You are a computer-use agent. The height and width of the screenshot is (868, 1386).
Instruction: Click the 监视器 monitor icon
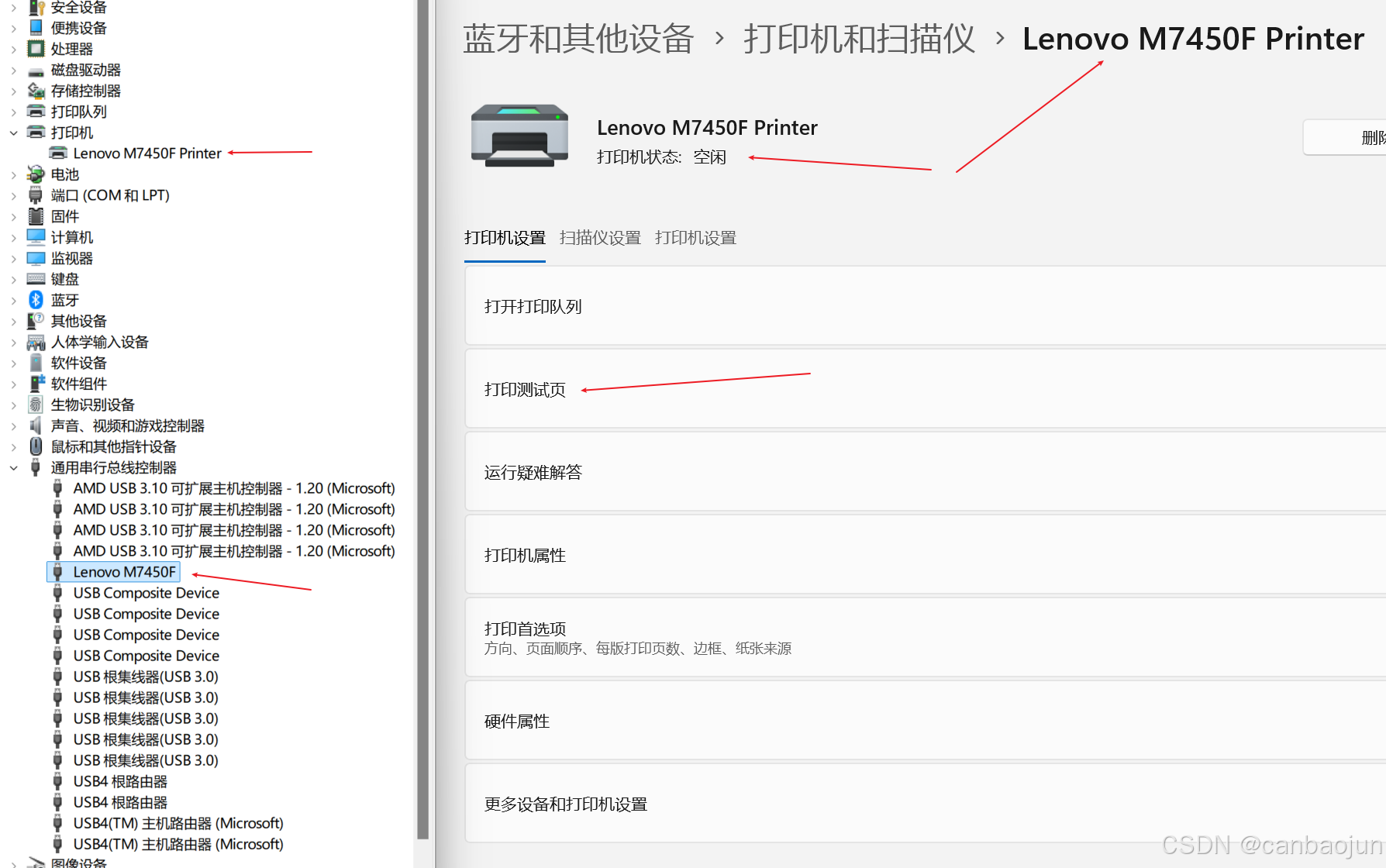coord(36,258)
